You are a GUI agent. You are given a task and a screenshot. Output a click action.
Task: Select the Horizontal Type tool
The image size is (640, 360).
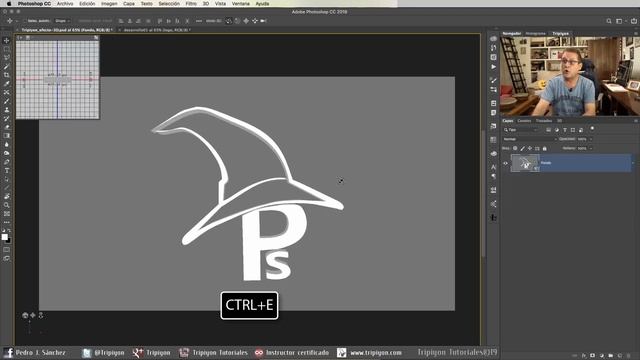[x=7, y=171]
